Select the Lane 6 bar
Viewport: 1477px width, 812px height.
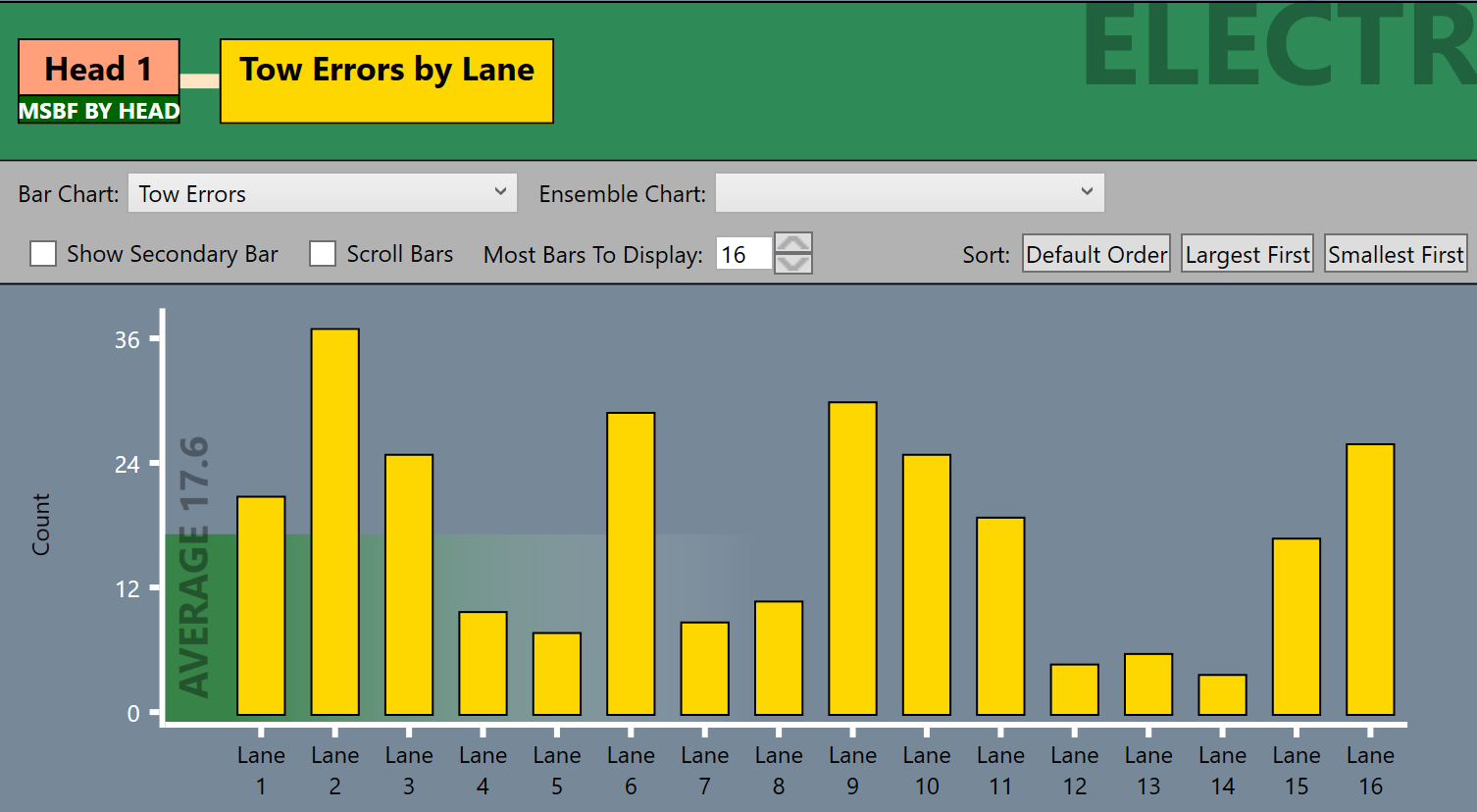pos(631,564)
